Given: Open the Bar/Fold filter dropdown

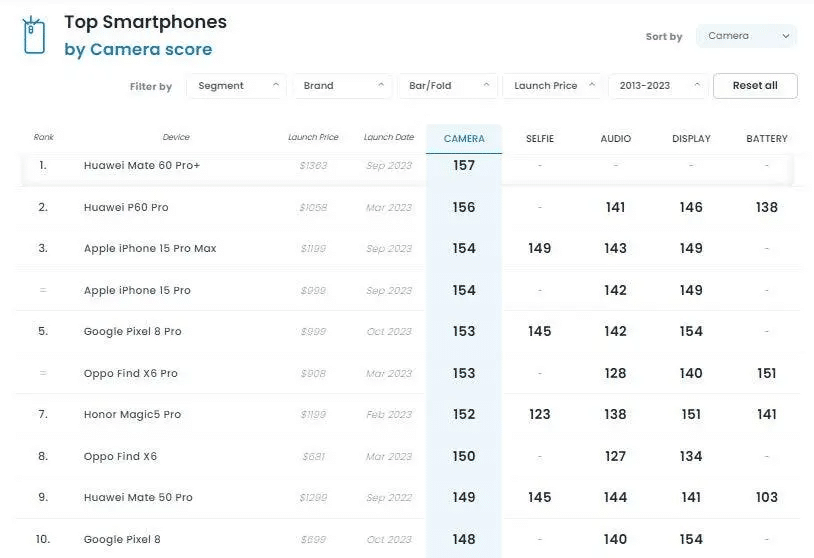Looking at the screenshot, I should pos(447,86).
